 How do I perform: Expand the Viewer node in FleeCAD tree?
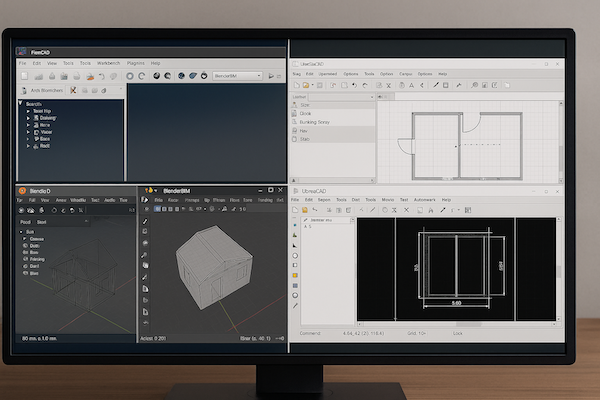click(28, 132)
